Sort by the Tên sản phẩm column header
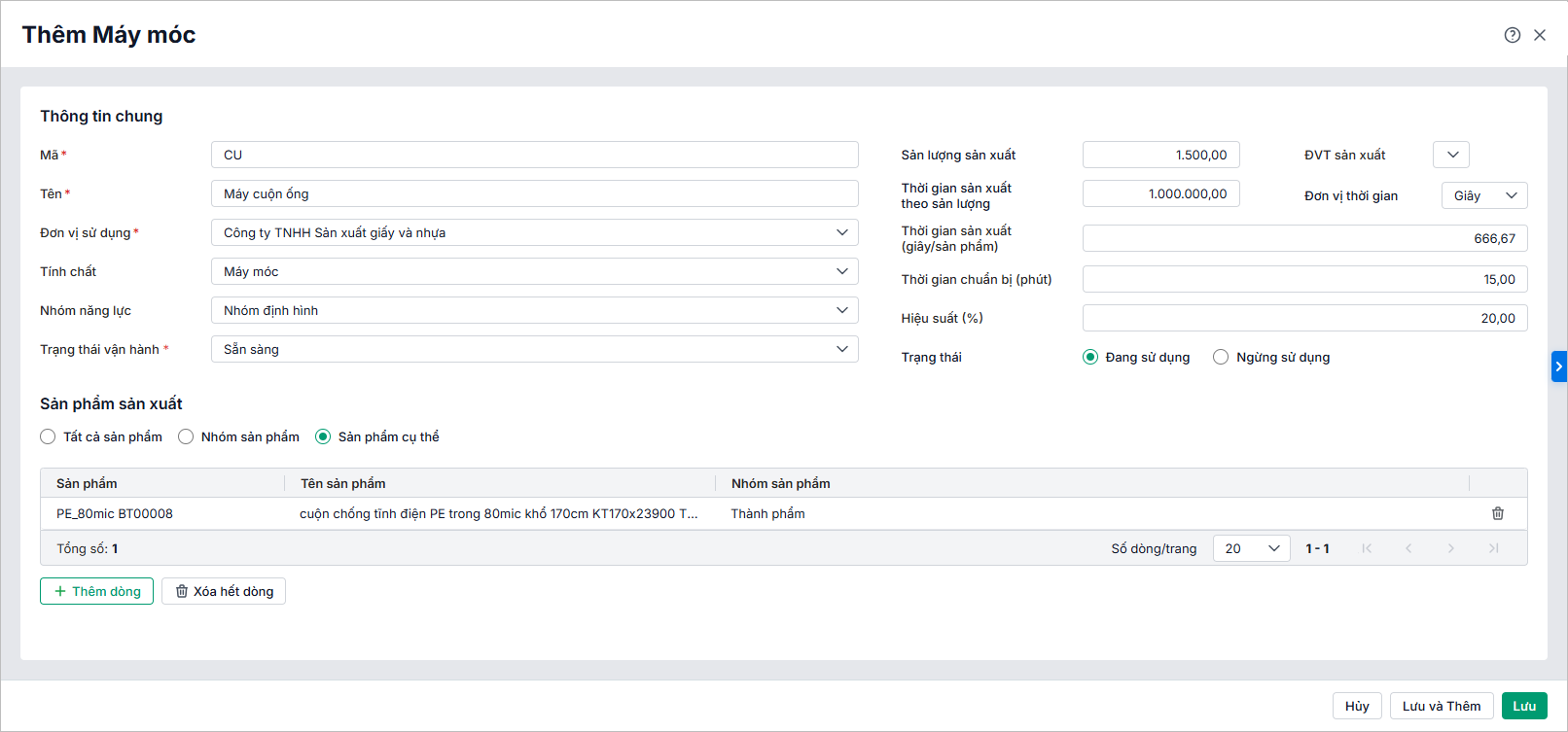This screenshot has height=732, width=1568. (342, 483)
